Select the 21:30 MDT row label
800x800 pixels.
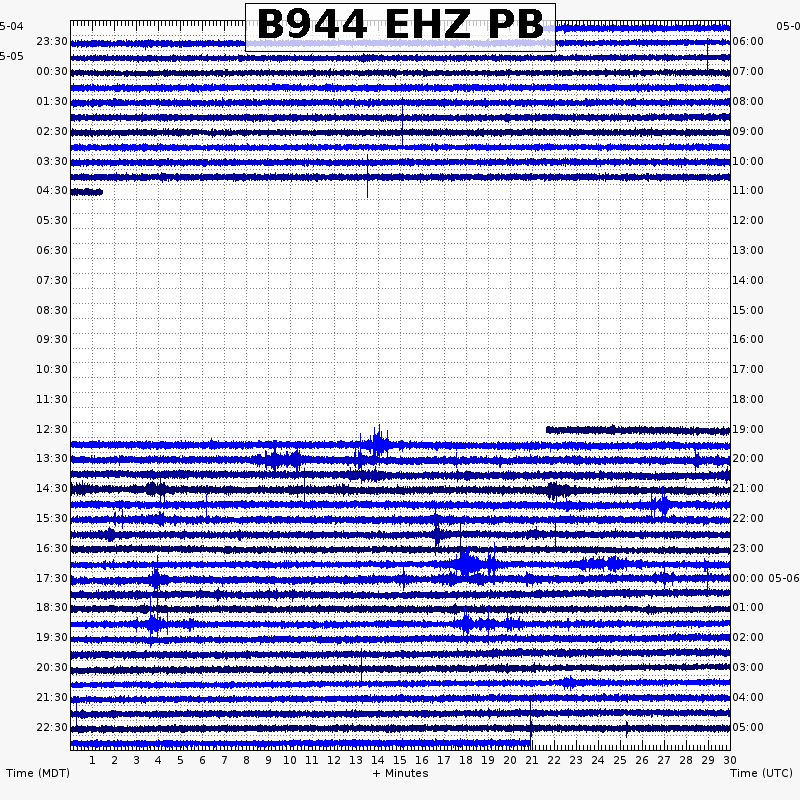click(52, 697)
